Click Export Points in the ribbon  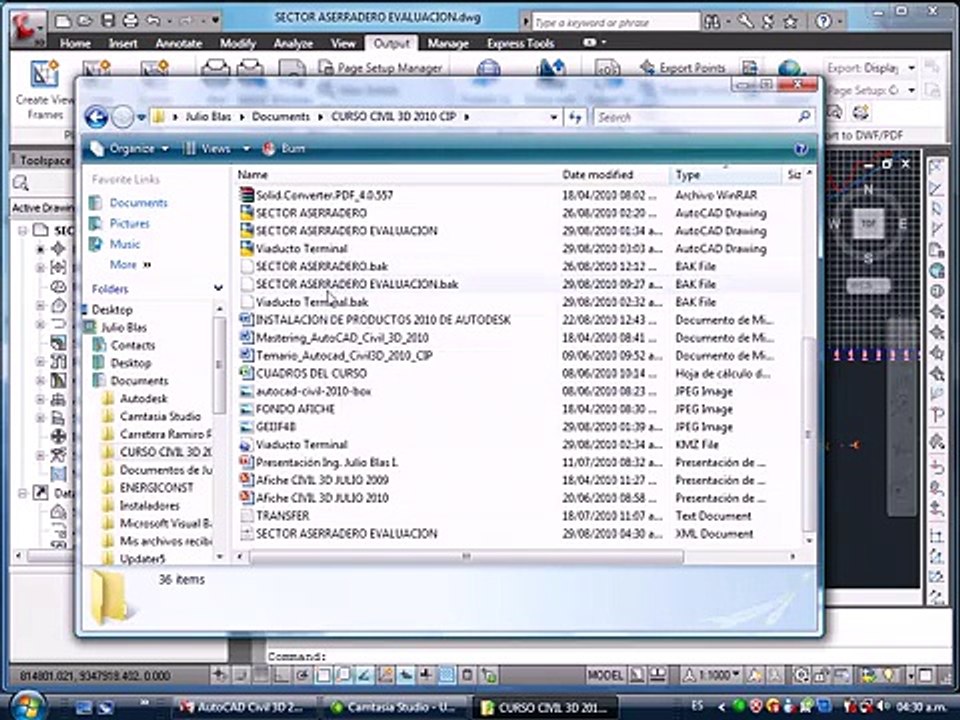(x=683, y=68)
